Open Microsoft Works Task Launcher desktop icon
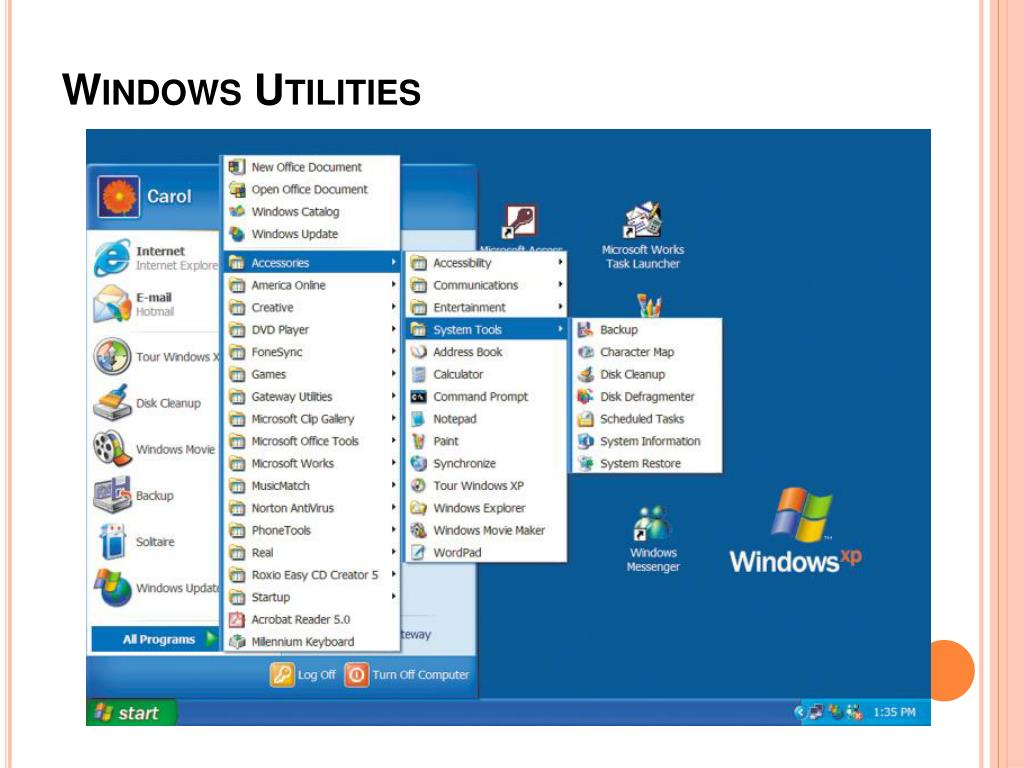The height and width of the screenshot is (768, 1024). [643, 236]
